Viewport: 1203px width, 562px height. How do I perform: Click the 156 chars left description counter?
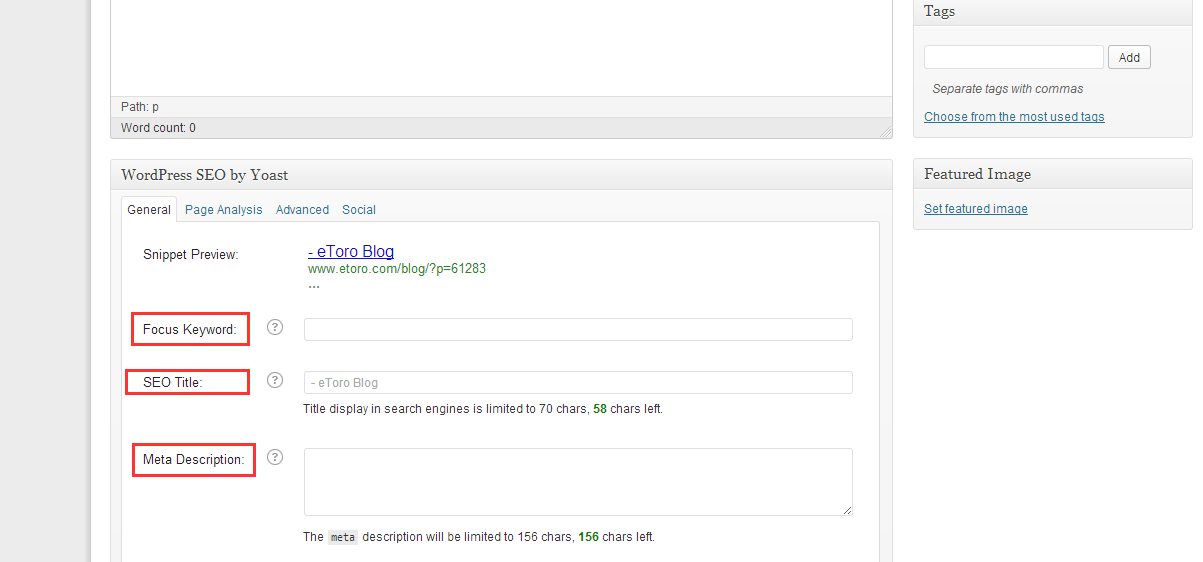pos(617,537)
